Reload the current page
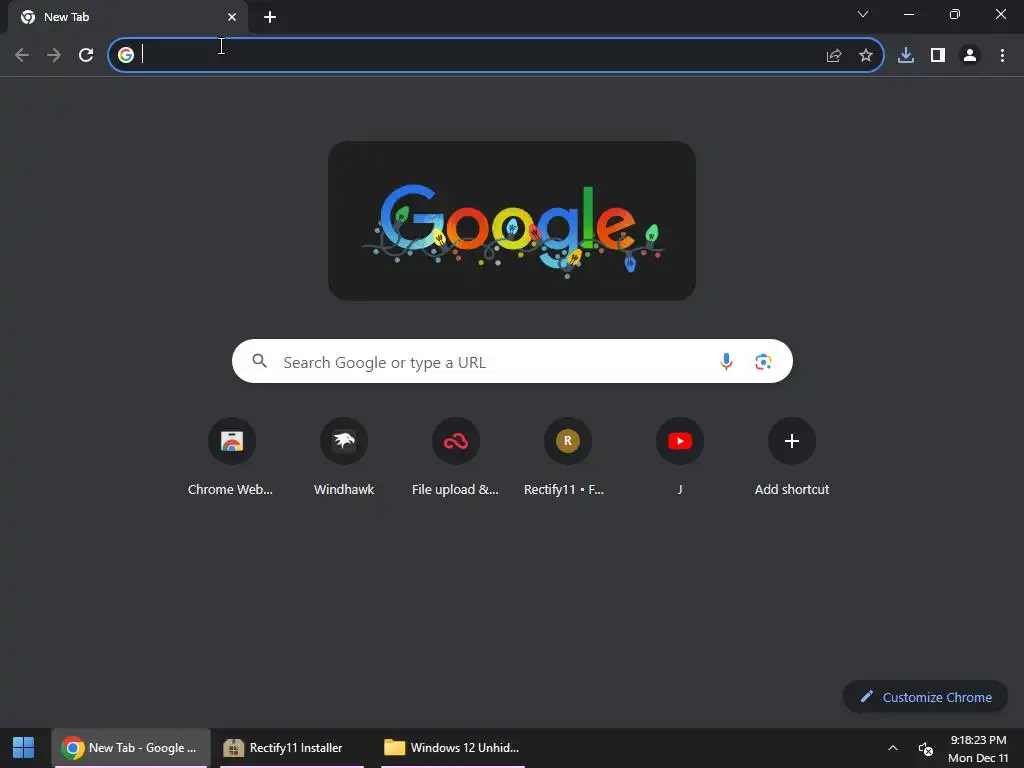The width and height of the screenshot is (1024, 768). (86, 55)
